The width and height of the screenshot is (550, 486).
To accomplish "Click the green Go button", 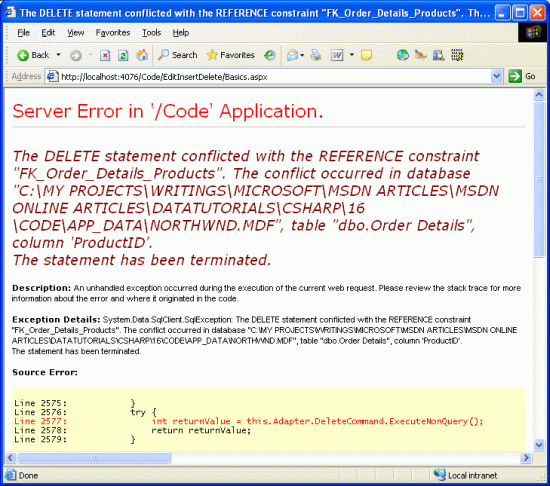I will 522,76.
